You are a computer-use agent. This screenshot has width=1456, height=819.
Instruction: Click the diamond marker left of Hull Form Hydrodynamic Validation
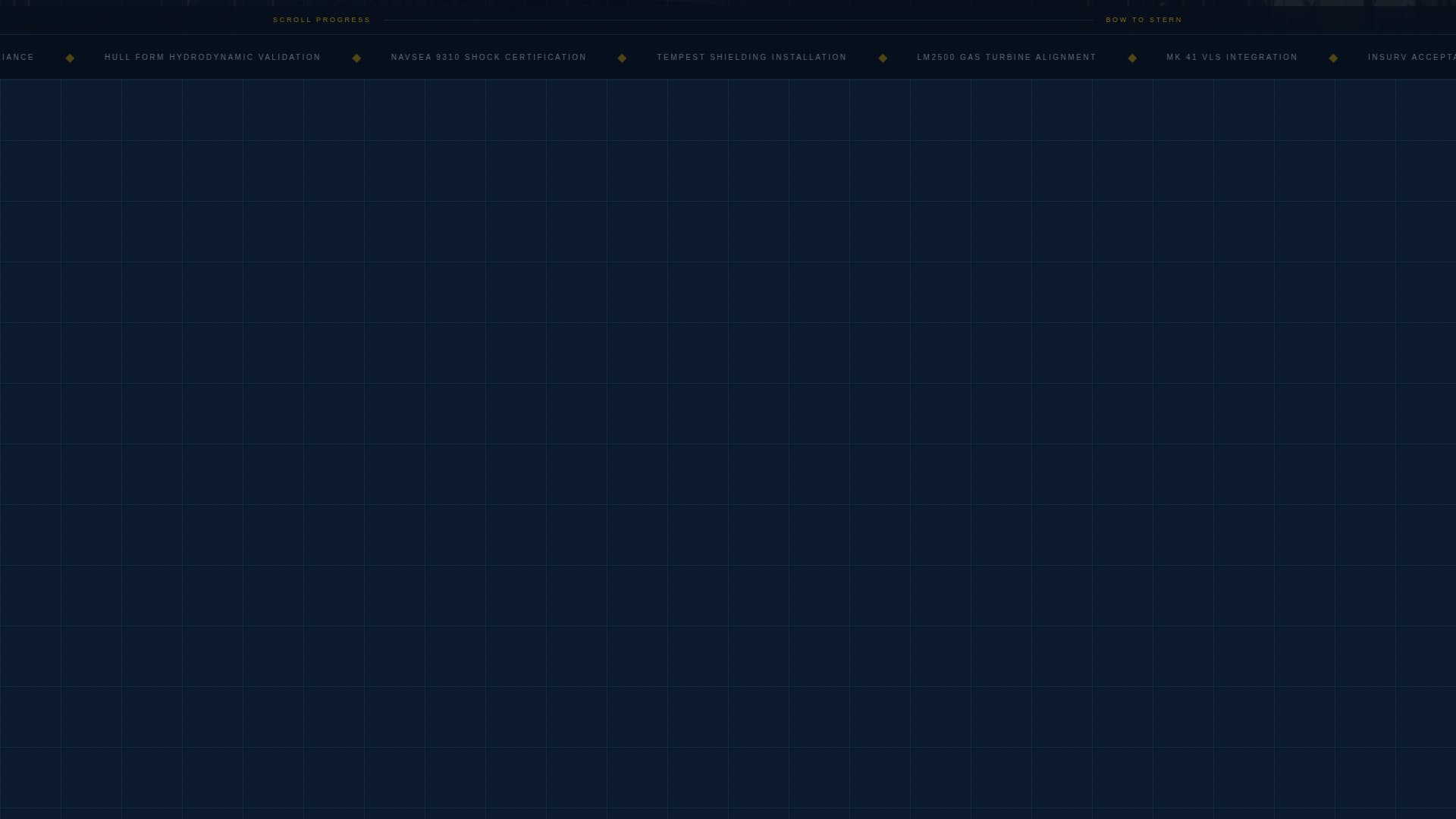tap(70, 57)
